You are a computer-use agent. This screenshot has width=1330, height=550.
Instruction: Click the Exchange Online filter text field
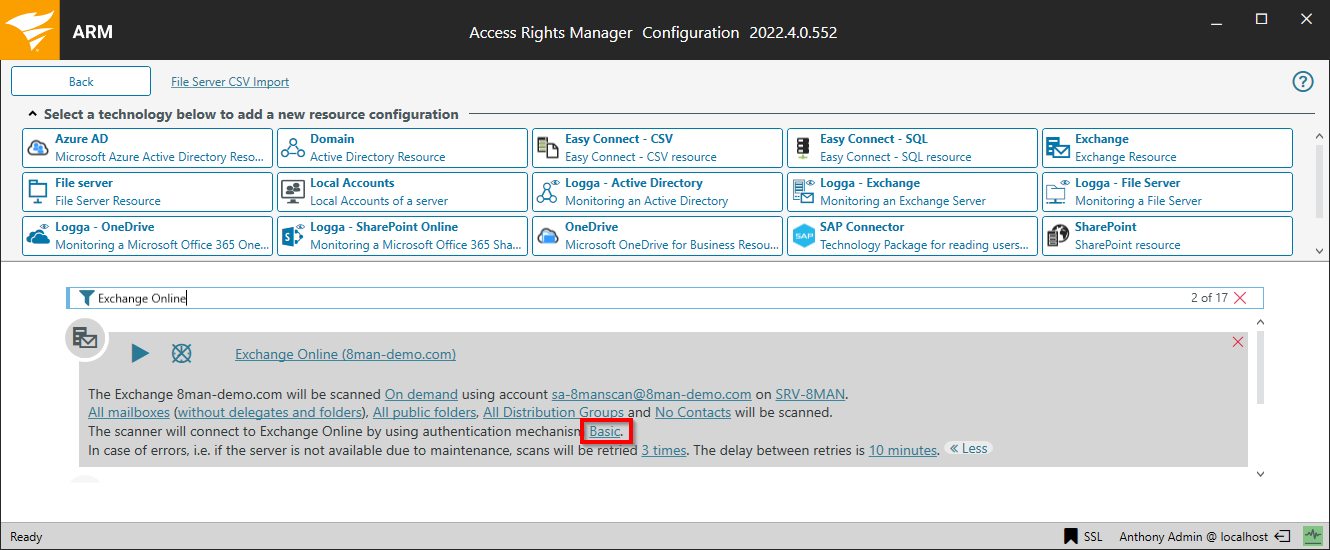[x=600, y=298]
